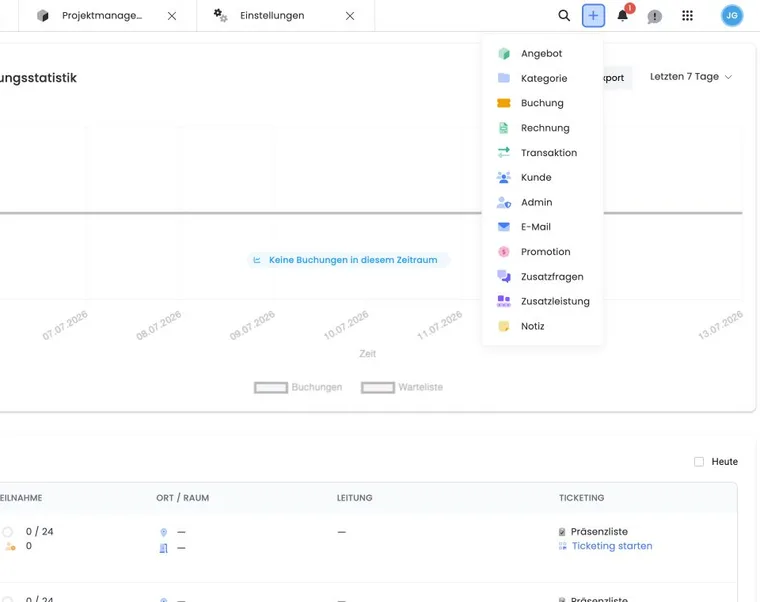The image size is (760, 602).
Task: Click the Zusatzfragen chat icon
Action: [504, 276]
